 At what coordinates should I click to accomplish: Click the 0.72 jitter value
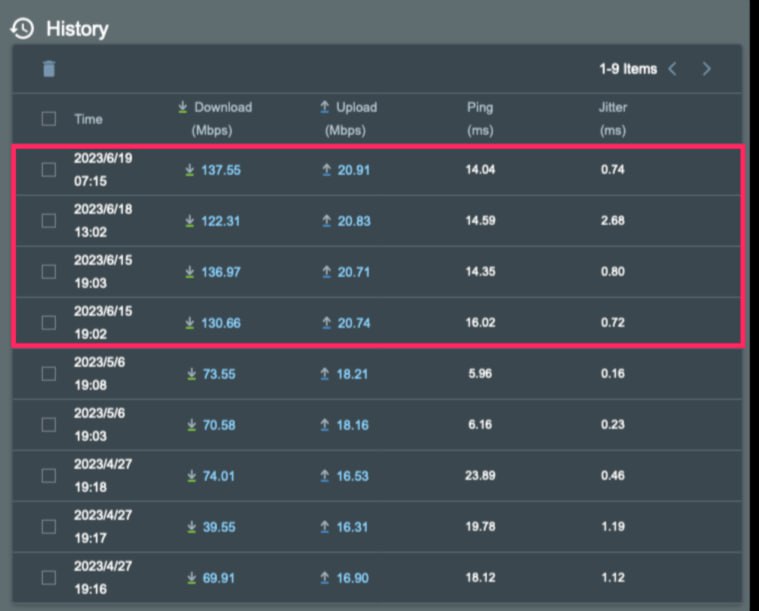[x=613, y=322]
